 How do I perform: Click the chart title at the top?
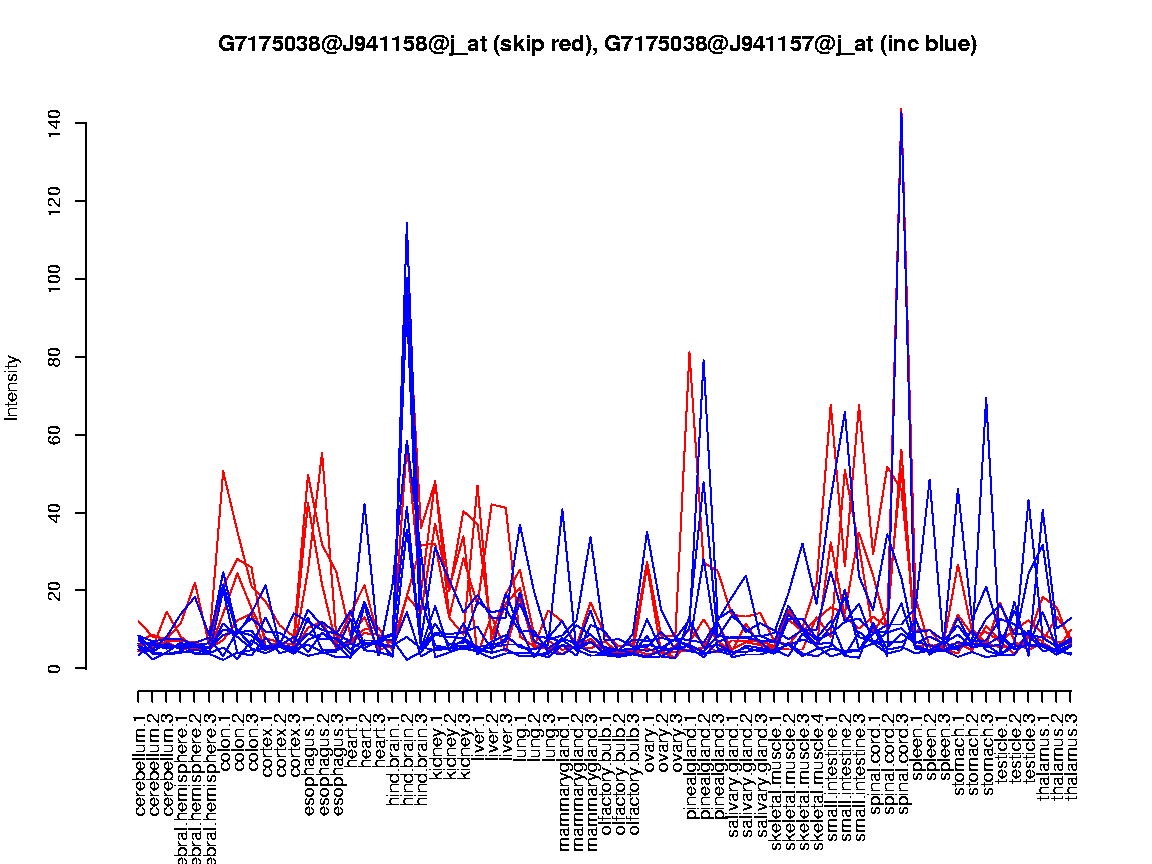[x=597, y=44]
